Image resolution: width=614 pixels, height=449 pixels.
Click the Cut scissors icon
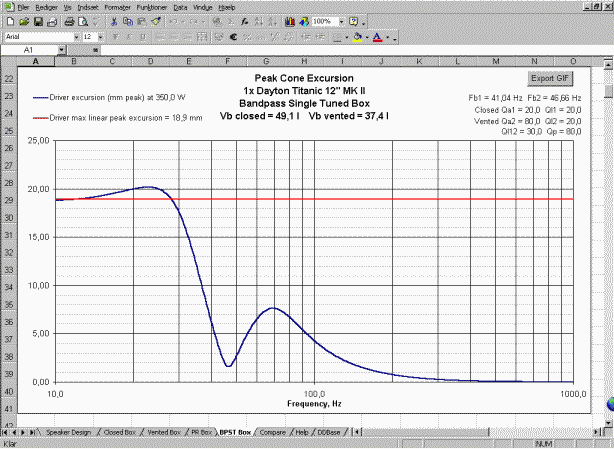pos(114,21)
